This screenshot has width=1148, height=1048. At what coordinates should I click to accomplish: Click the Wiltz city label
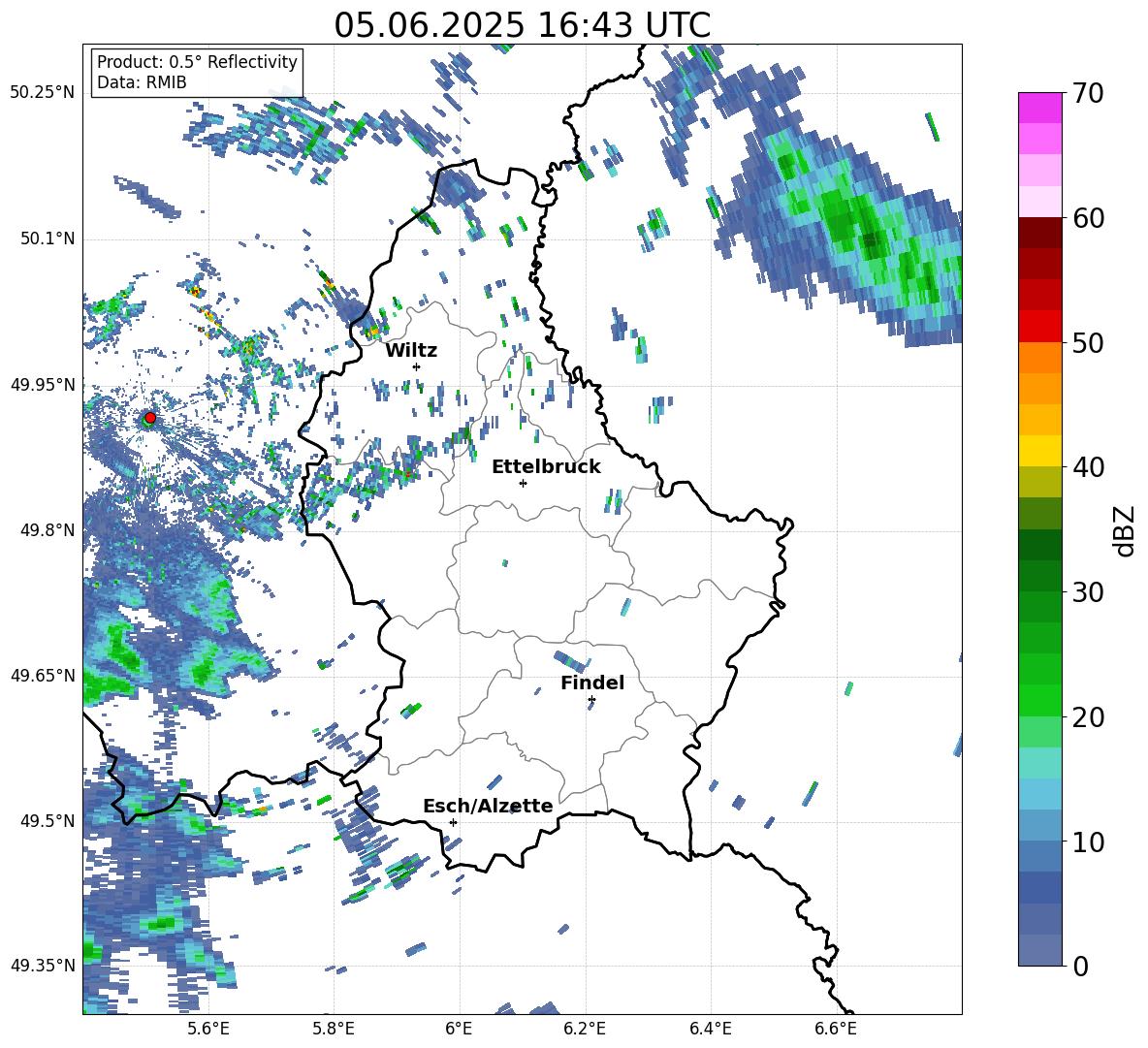(x=411, y=351)
